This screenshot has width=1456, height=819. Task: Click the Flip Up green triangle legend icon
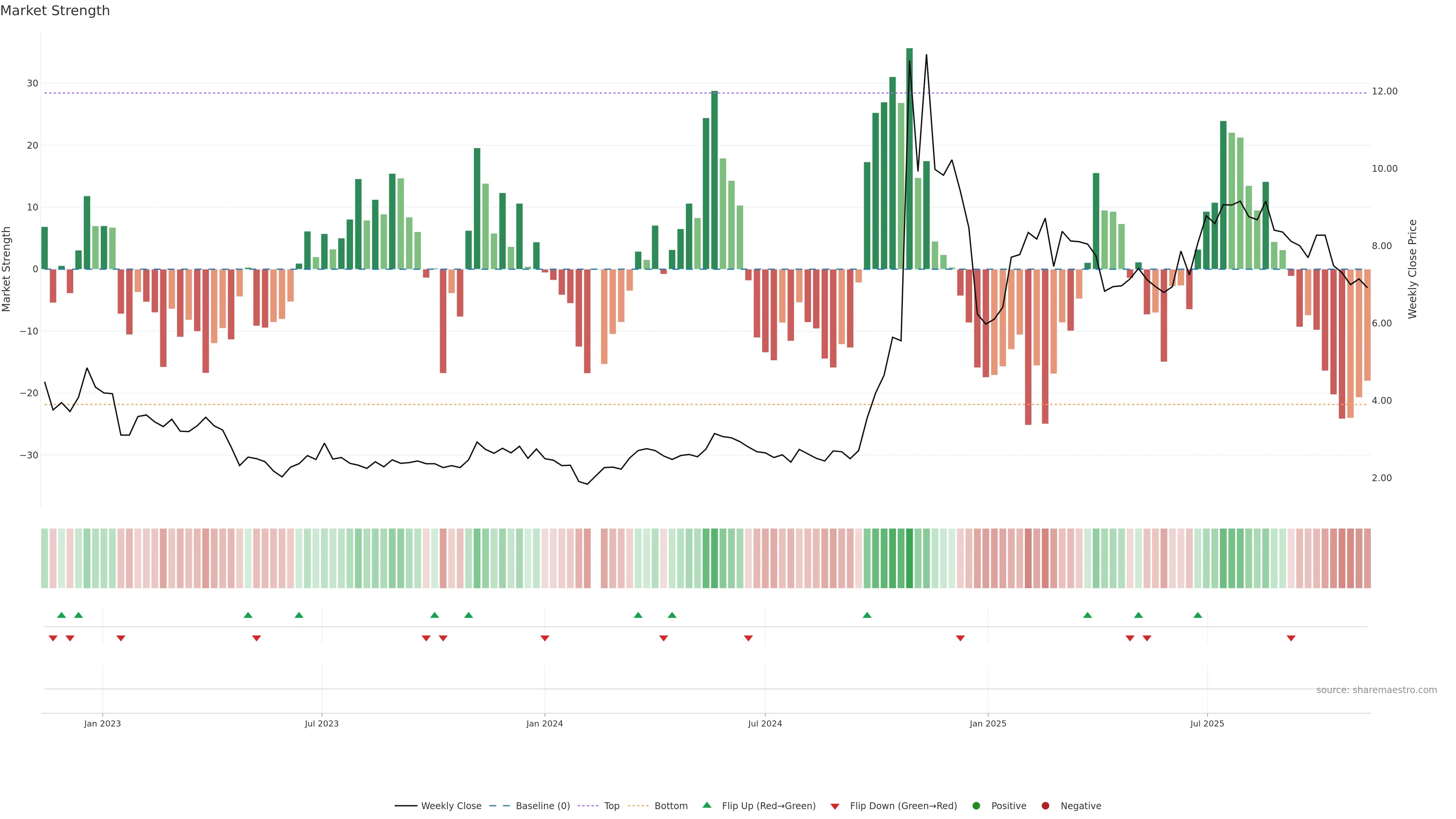706,805
